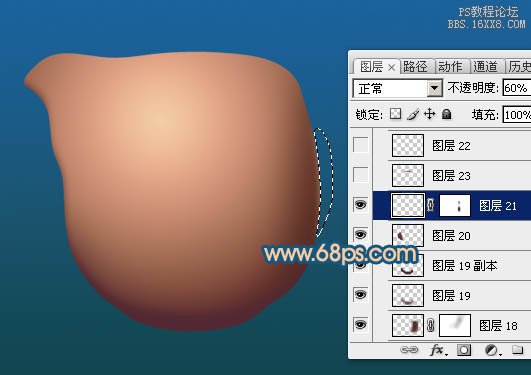Click the lock transparent pixels icon
Viewport: 531px width, 375px height.
pos(395,114)
